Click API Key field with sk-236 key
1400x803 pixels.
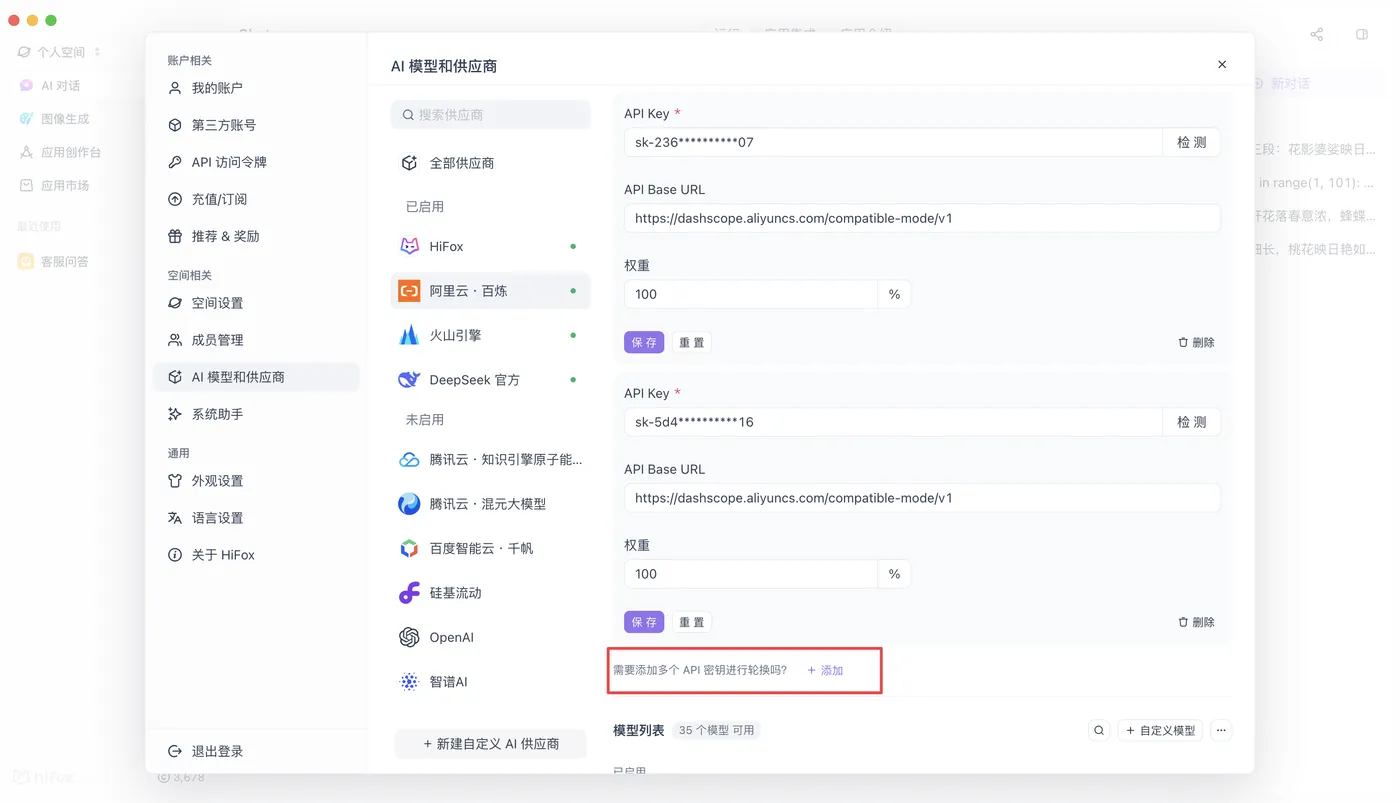[893, 142]
